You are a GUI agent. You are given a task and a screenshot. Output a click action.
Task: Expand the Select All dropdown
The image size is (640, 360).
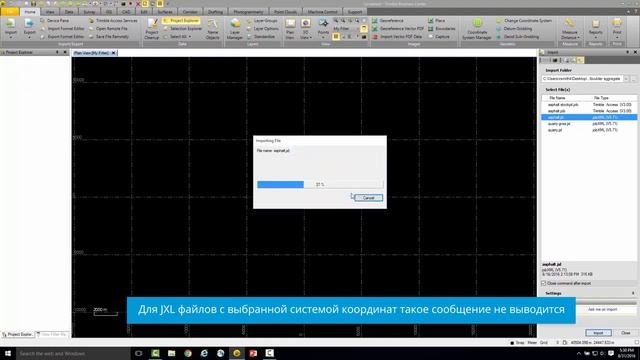coord(178,37)
